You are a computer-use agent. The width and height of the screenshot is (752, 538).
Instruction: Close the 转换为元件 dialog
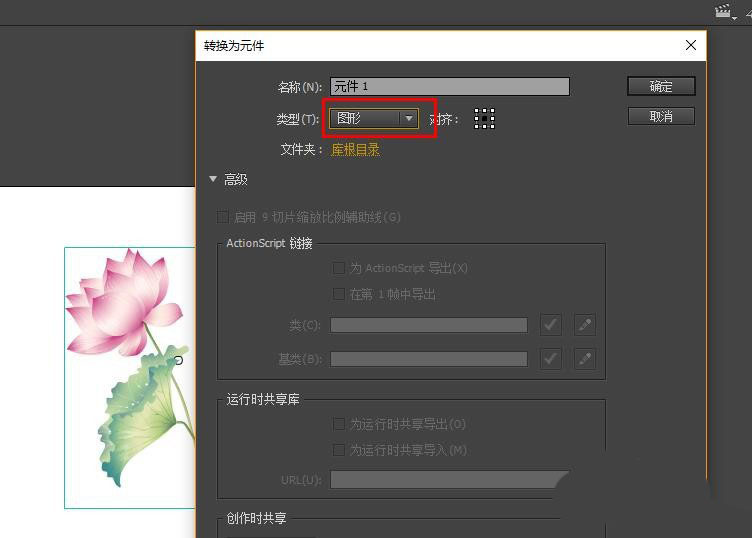click(691, 45)
